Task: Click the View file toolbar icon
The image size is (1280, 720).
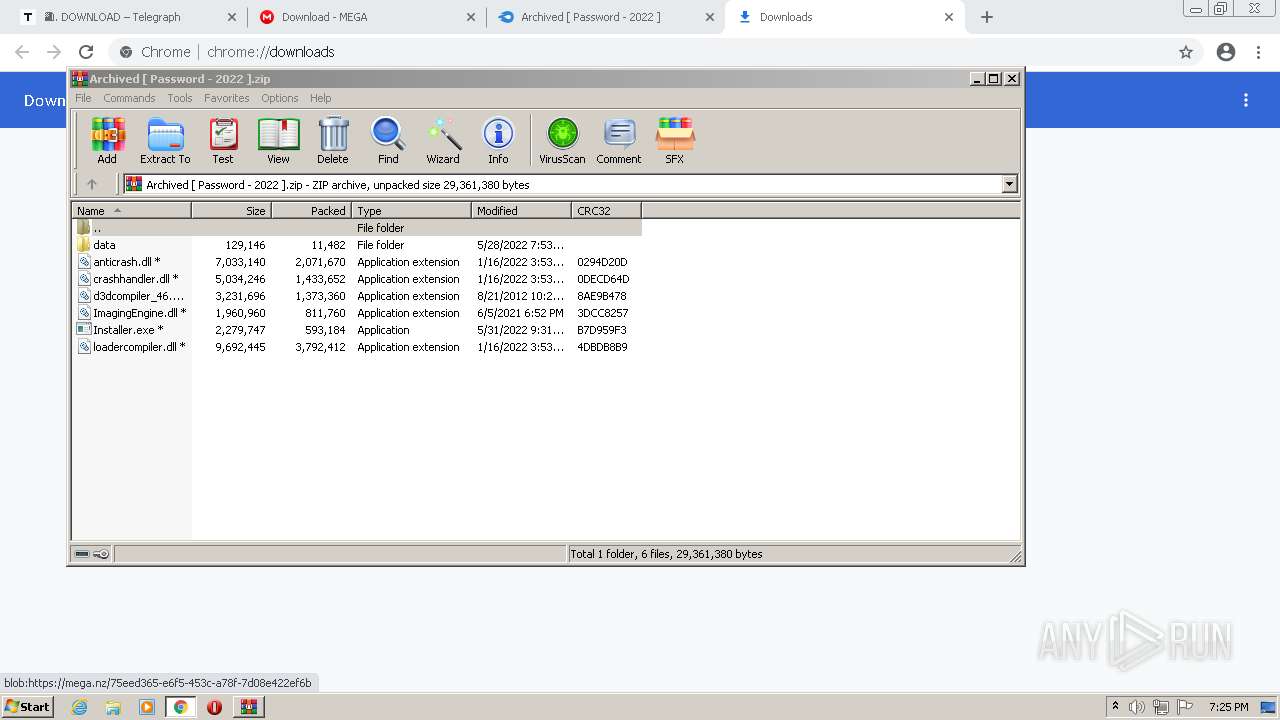Action: (x=278, y=141)
